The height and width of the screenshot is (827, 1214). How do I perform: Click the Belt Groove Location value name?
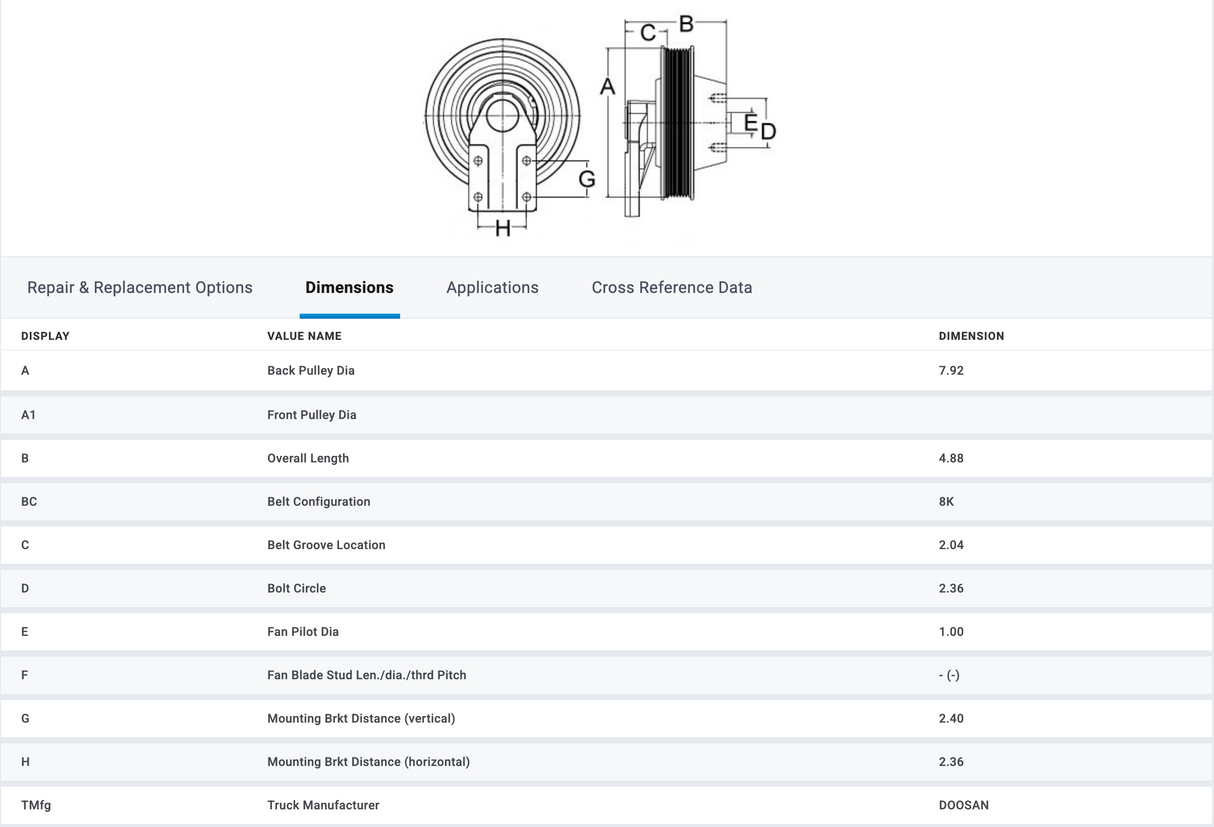[326, 545]
